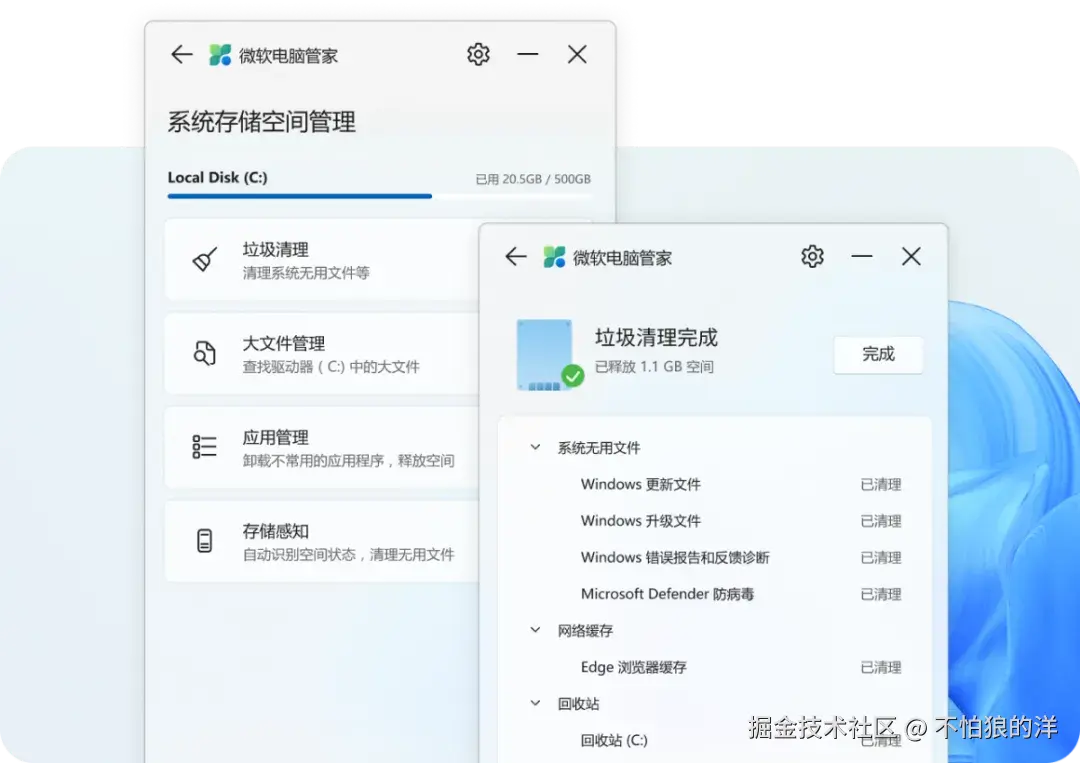1080x763 pixels.
Task: Select Windows 更新文件 row
Action: click(x=714, y=484)
